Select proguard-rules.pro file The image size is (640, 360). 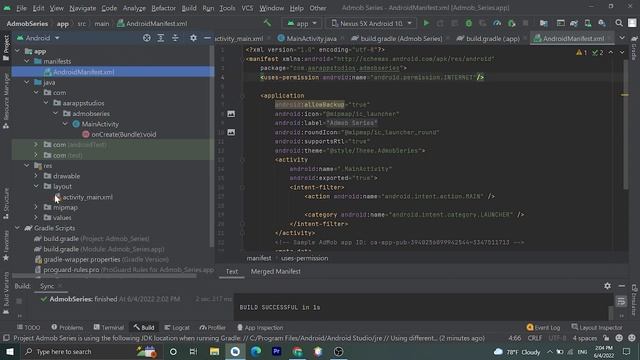pyautogui.click(x=71, y=269)
